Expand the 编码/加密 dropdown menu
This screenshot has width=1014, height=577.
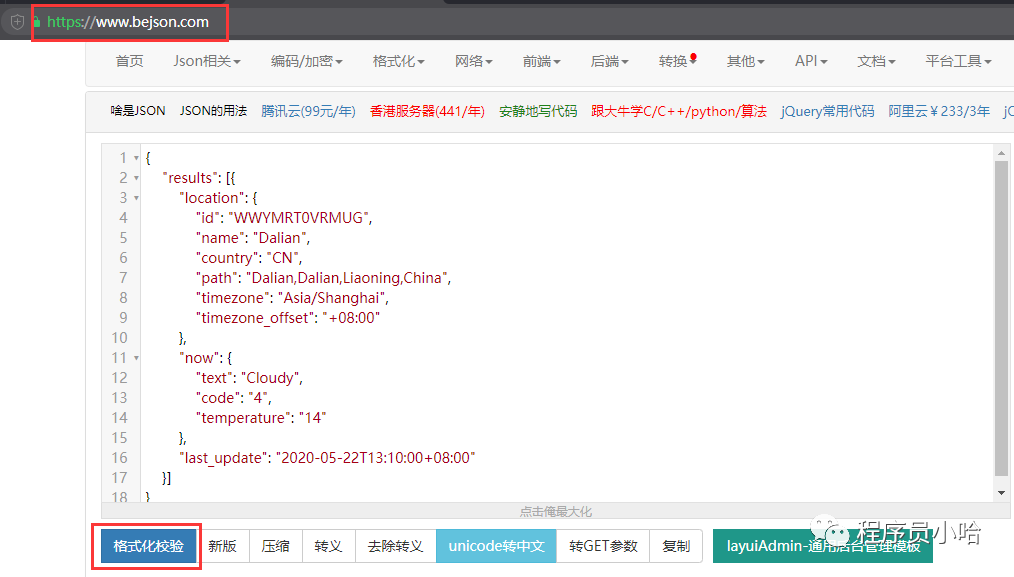[x=307, y=61]
